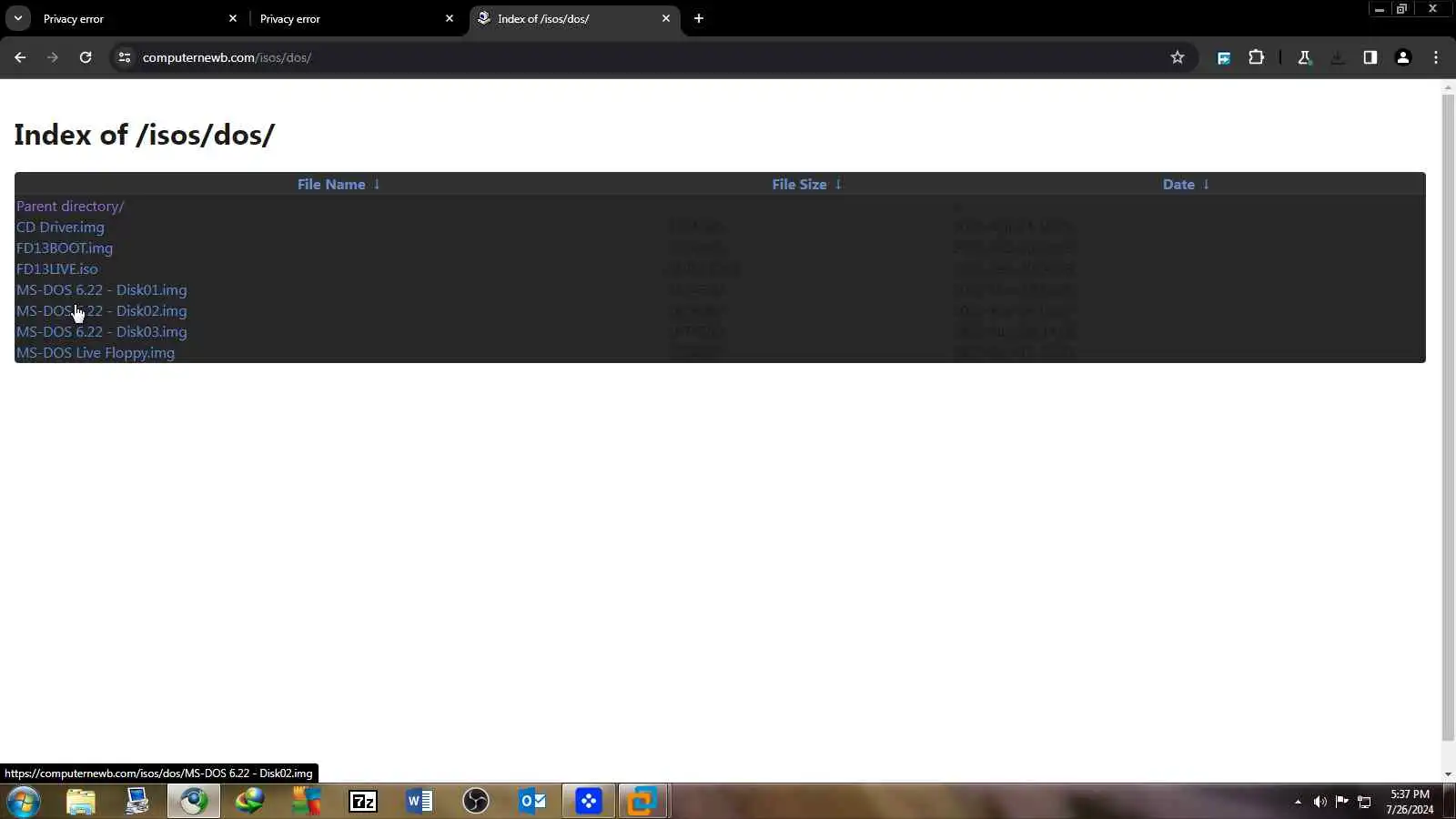Download MS-DOS 6.22 - Disk01.img
The width and height of the screenshot is (1456, 819).
pyautogui.click(x=102, y=290)
